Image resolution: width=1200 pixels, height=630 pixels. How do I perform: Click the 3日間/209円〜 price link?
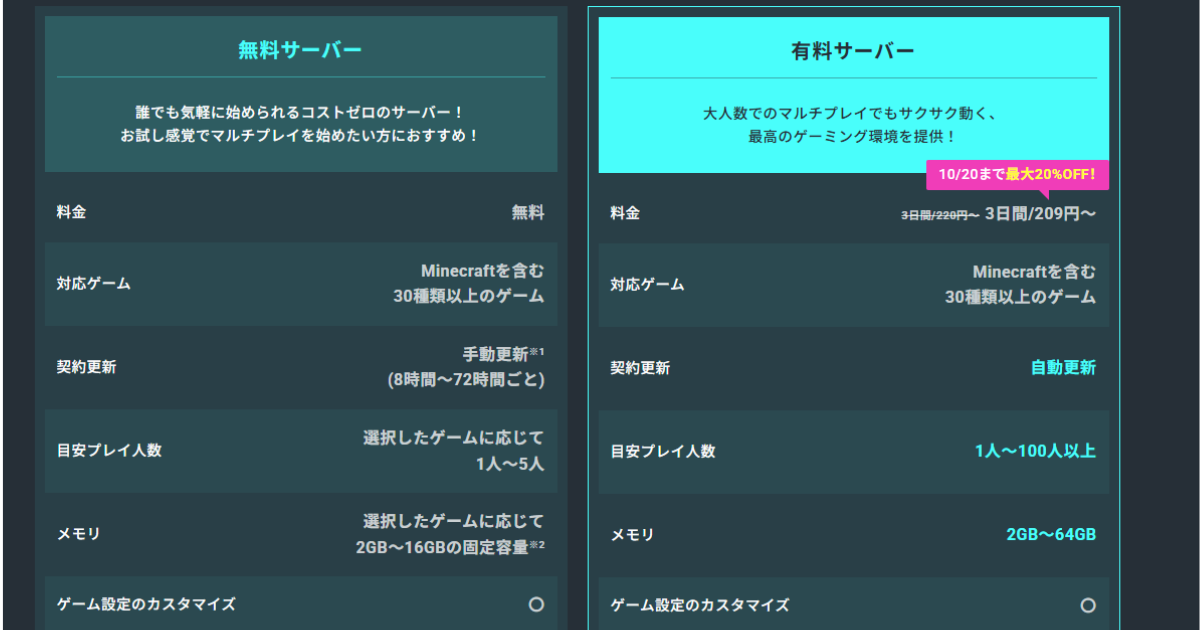coord(1040,212)
